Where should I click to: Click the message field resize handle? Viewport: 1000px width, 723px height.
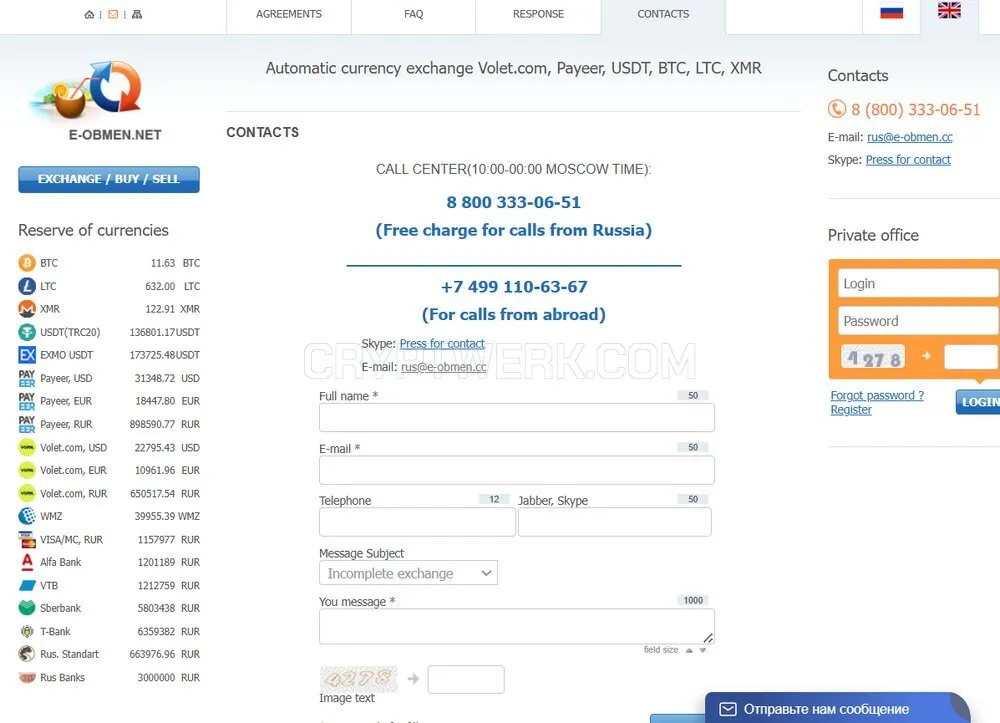(x=708, y=638)
